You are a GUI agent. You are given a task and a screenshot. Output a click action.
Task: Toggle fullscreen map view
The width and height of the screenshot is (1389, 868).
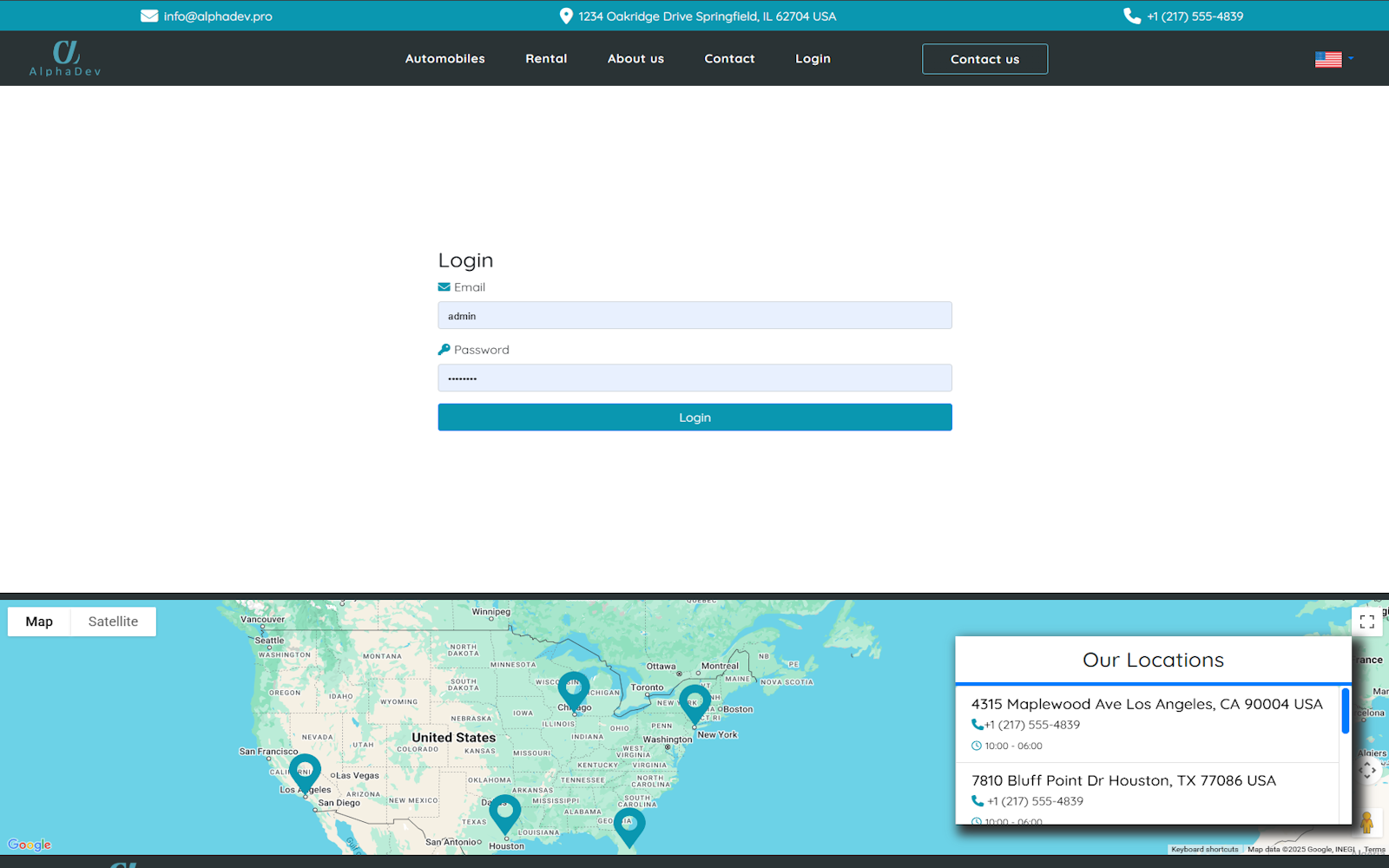point(1366,621)
